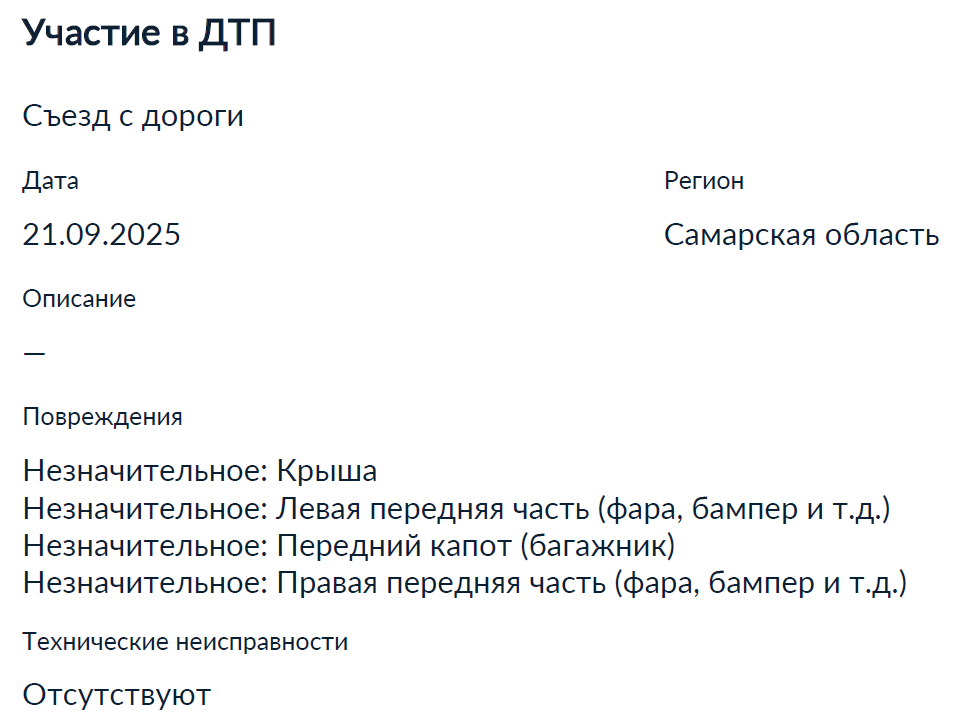Screen dimensions: 975x725
Task: Select the 'Правая передняя часть' damage line
Action: coord(464,583)
